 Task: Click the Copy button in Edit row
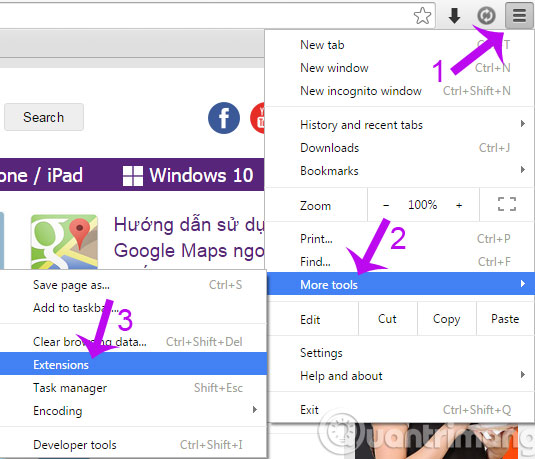click(x=446, y=319)
